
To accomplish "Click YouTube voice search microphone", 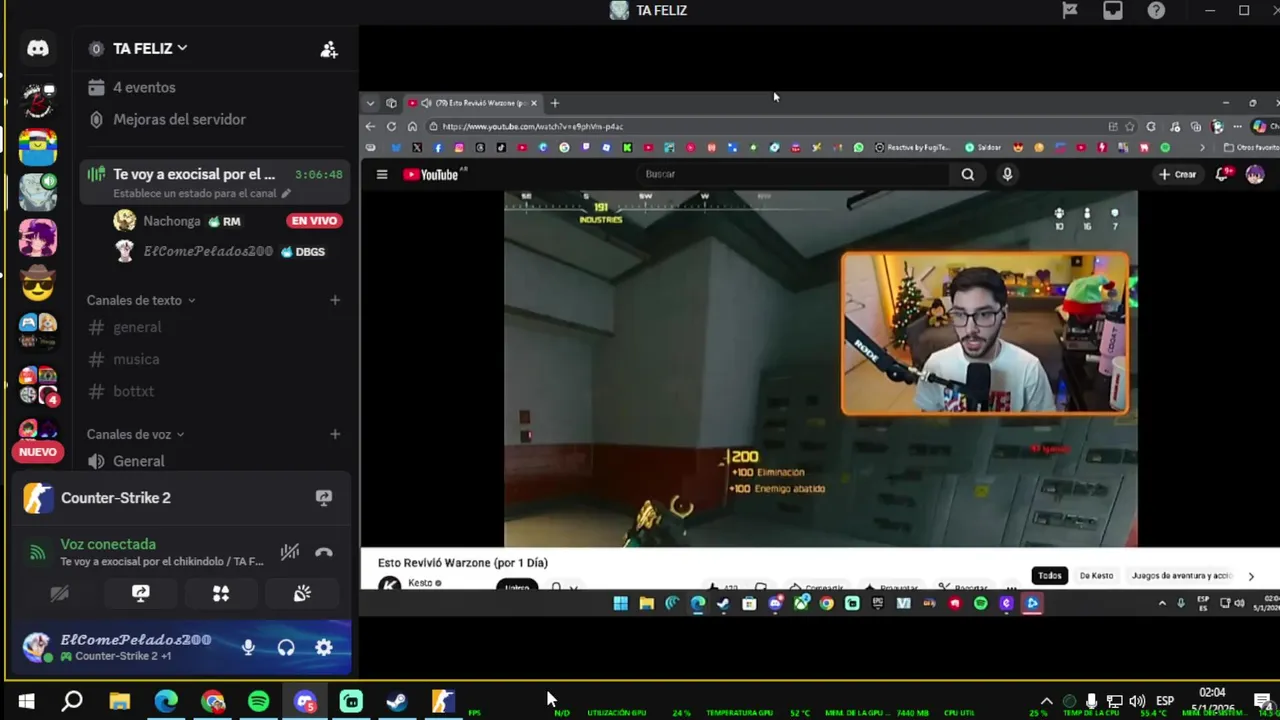I will click(x=1007, y=174).
